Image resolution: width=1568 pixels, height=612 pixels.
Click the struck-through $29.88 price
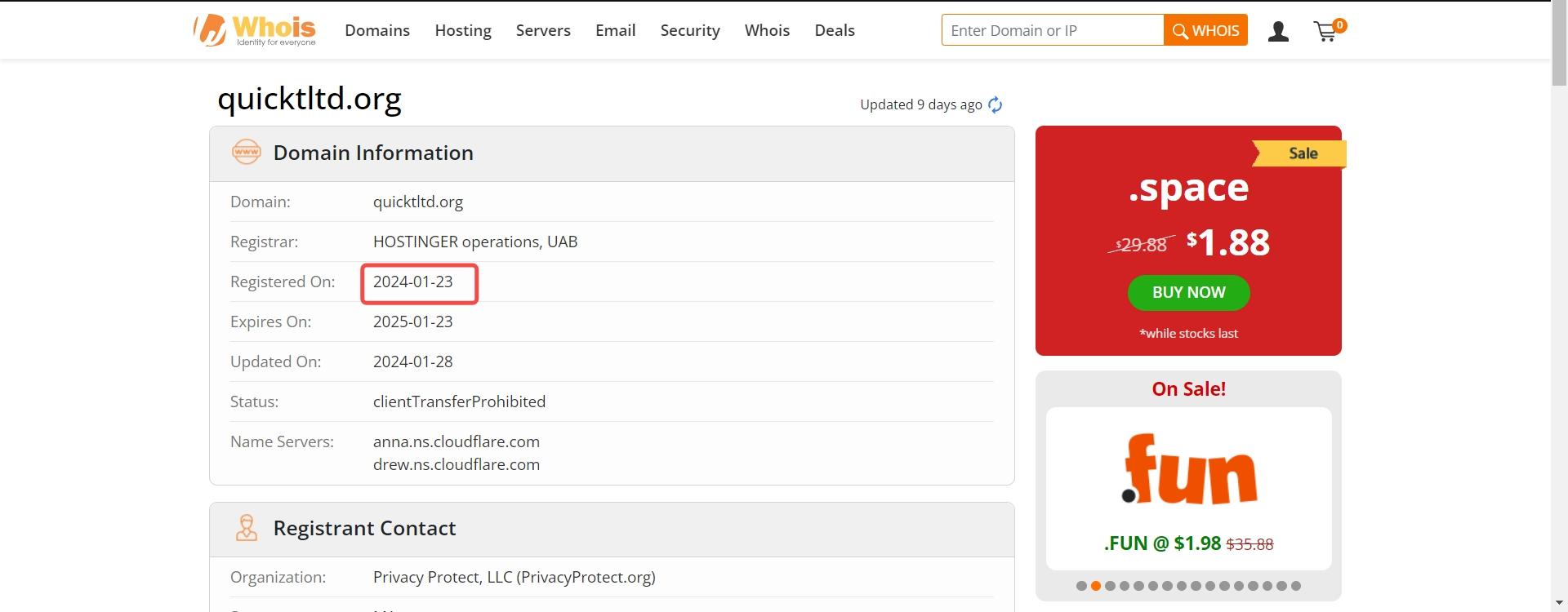pos(1142,244)
